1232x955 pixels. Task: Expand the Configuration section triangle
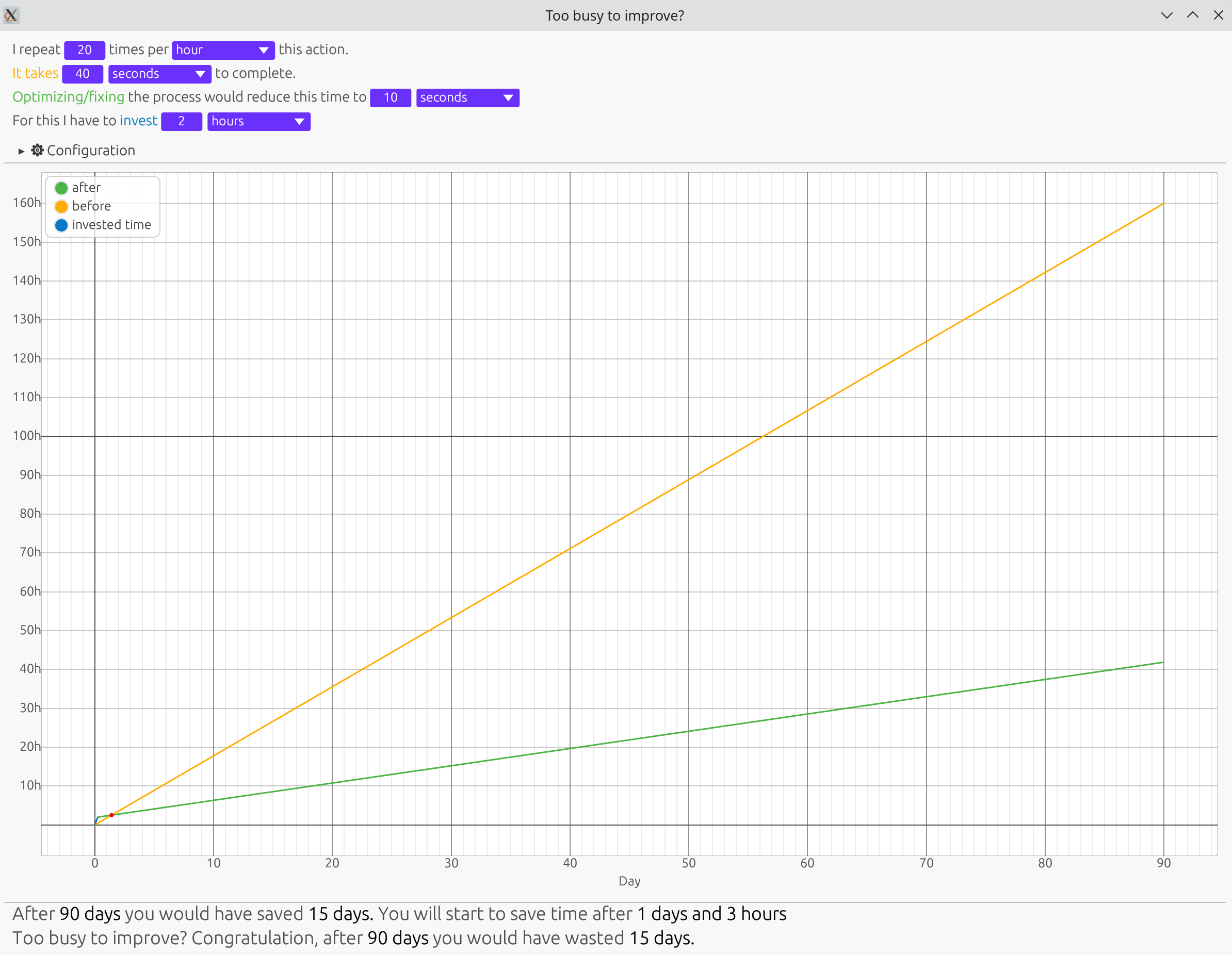coord(22,151)
